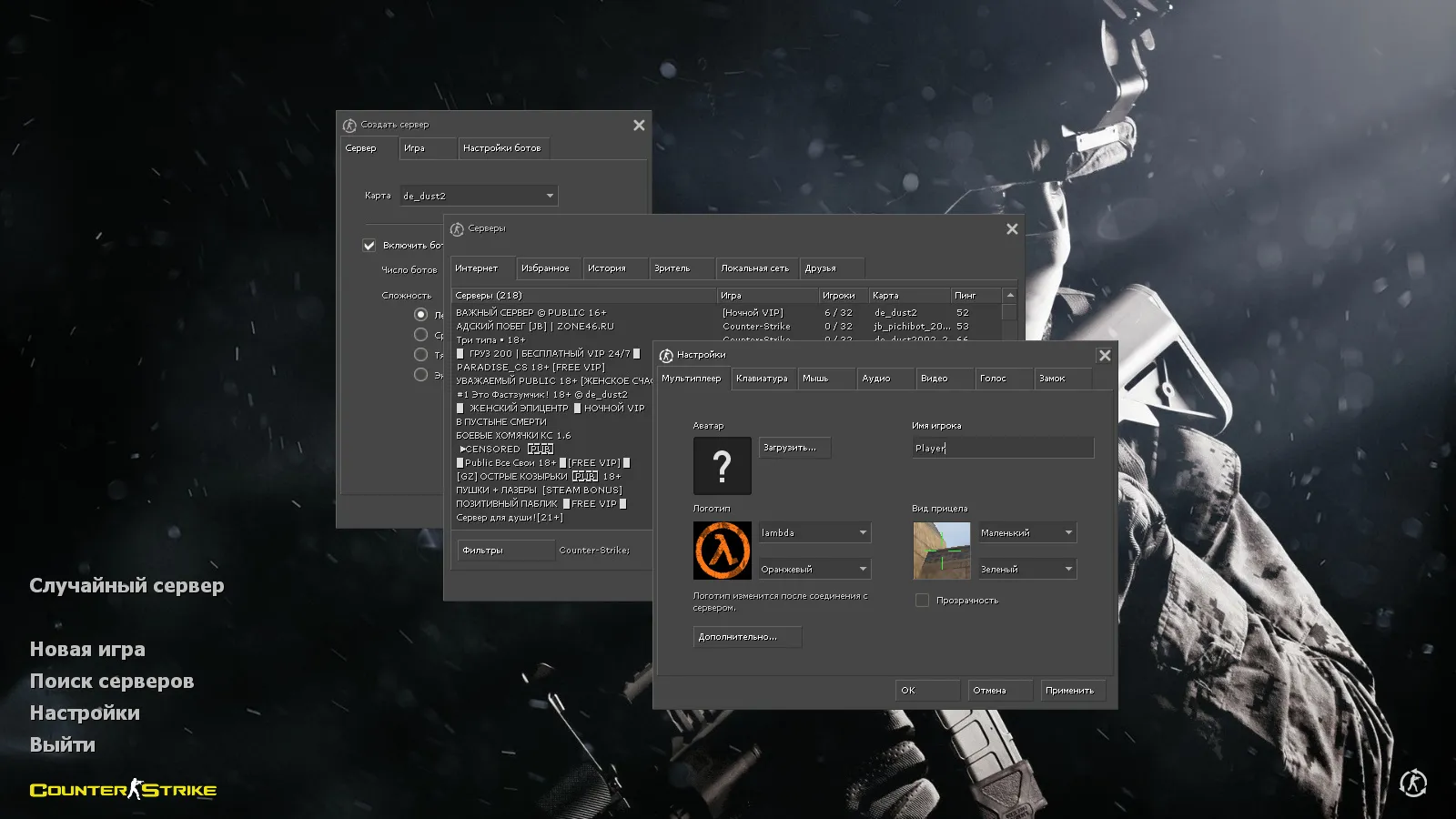Uncheck the Включить ботов checkbox
The image size is (1456, 819).
(x=369, y=245)
